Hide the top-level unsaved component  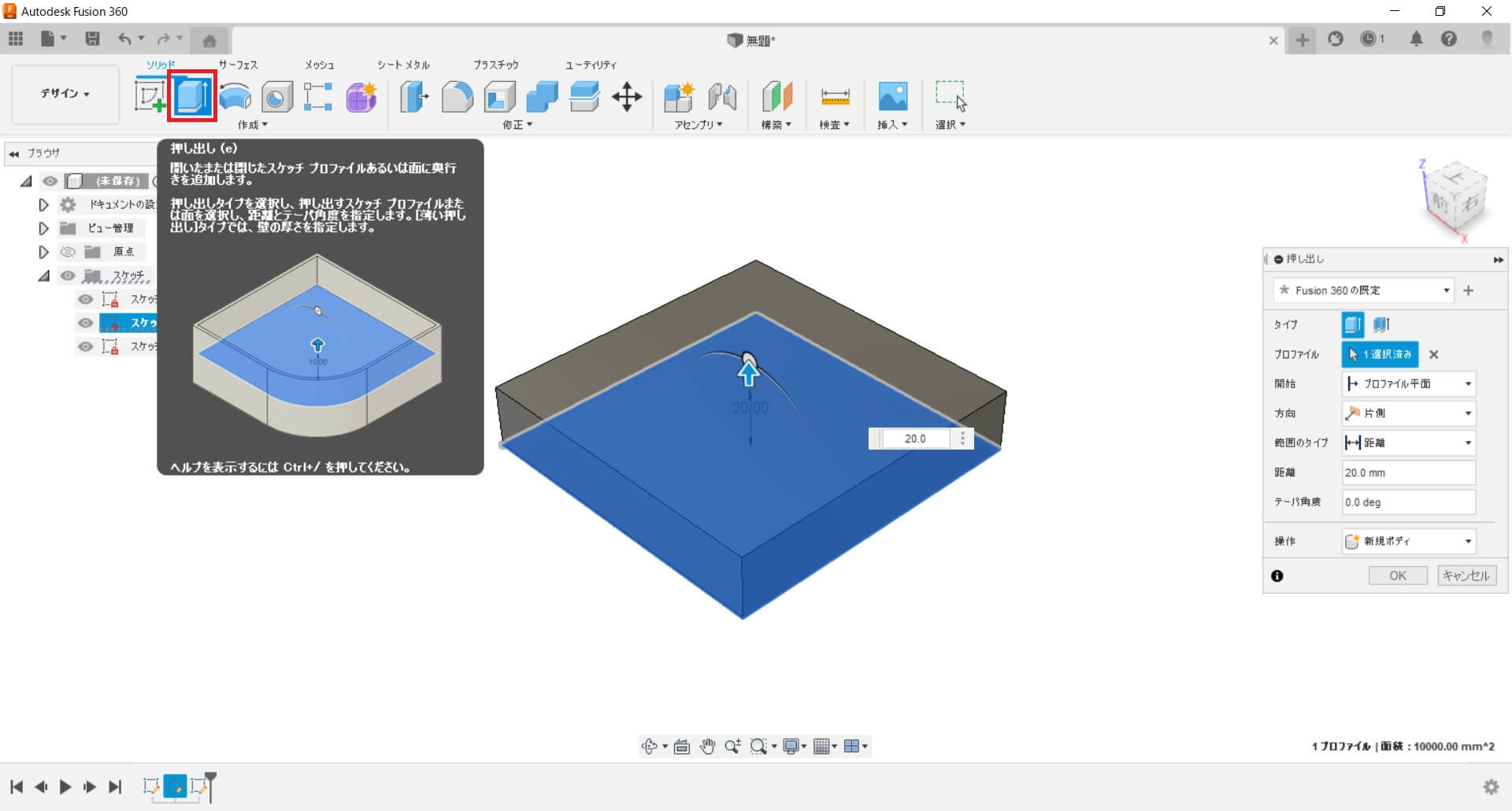pos(50,181)
